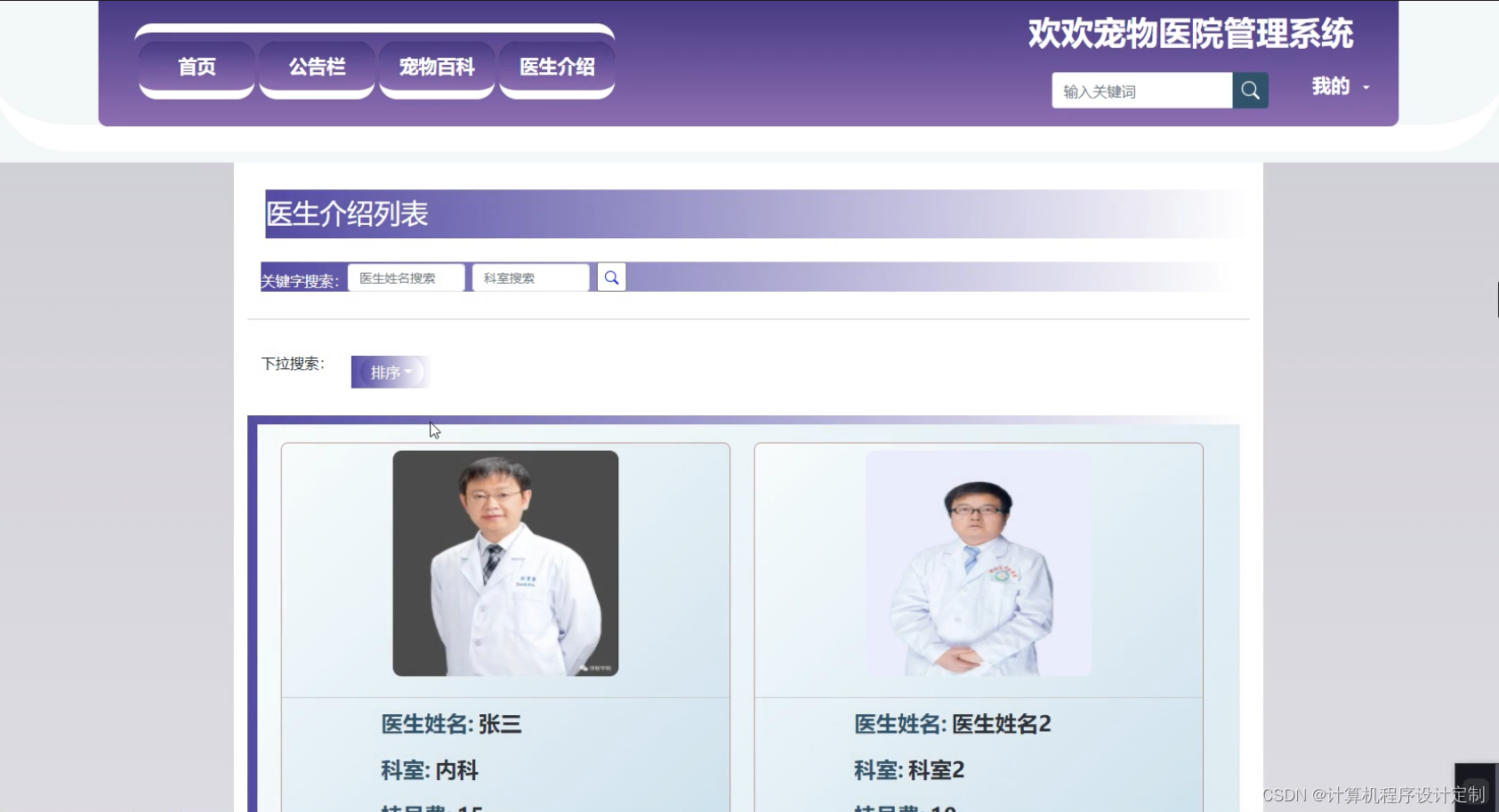The image size is (1499, 812).
Task: Open the 排序 sort dropdown
Action: [x=391, y=373]
